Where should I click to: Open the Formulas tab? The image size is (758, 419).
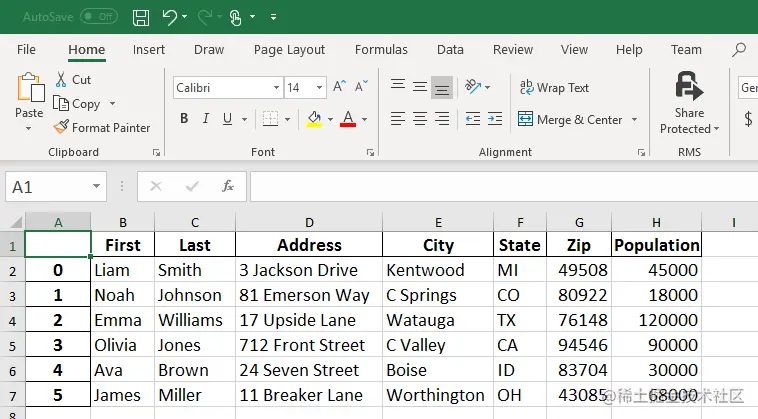coord(381,49)
